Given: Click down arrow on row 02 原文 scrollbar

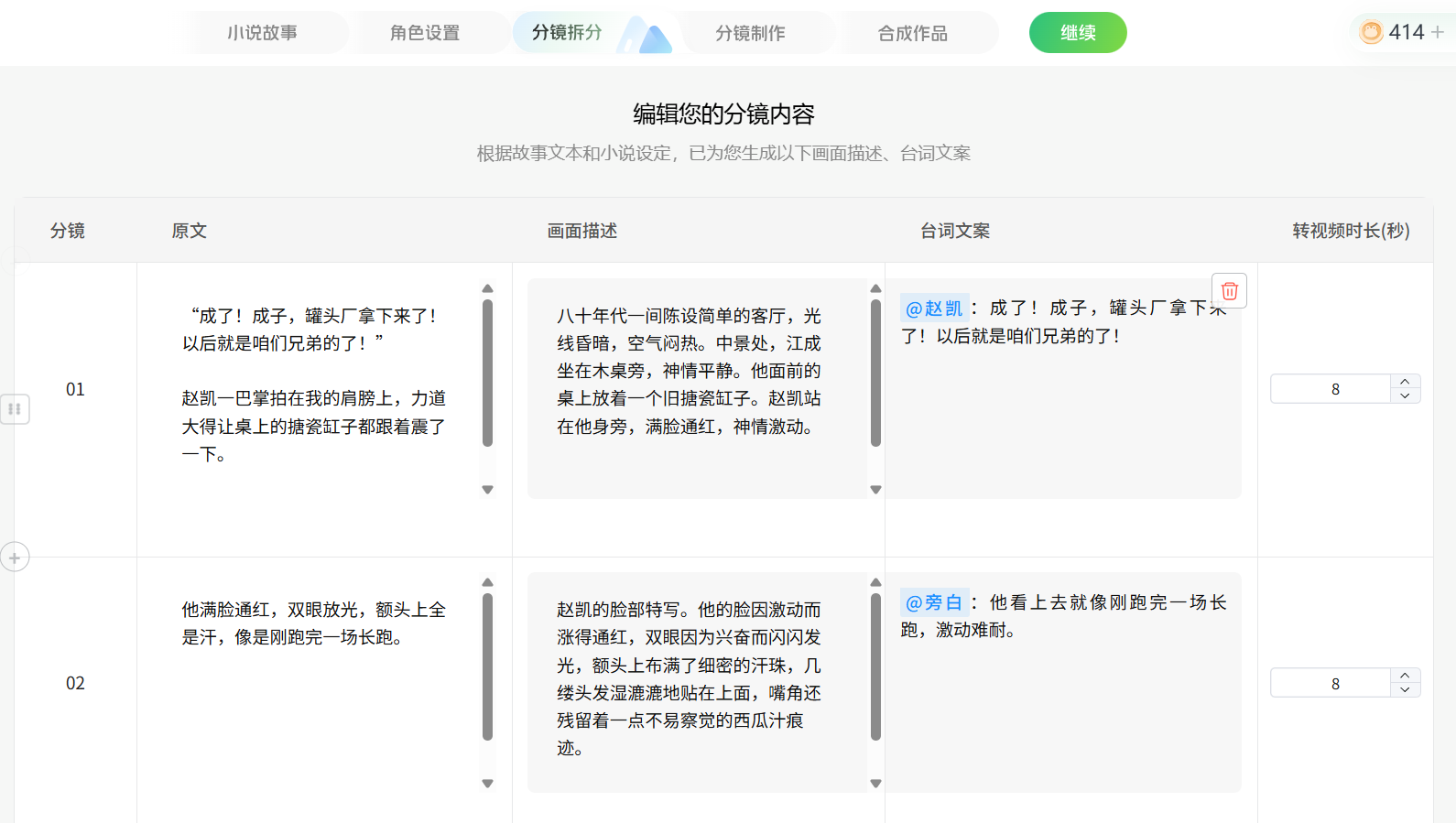Looking at the screenshot, I should pyautogui.click(x=487, y=784).
